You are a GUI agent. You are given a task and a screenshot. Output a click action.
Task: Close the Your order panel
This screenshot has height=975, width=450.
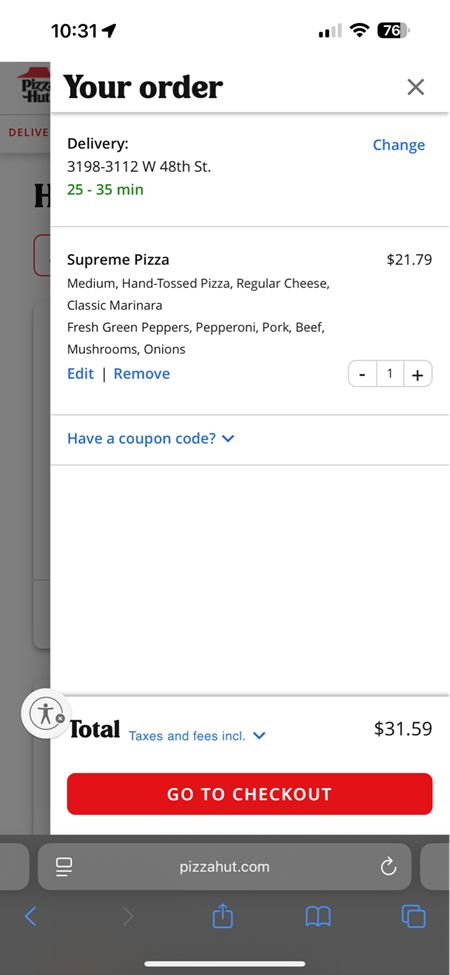(x=415, y=87)
